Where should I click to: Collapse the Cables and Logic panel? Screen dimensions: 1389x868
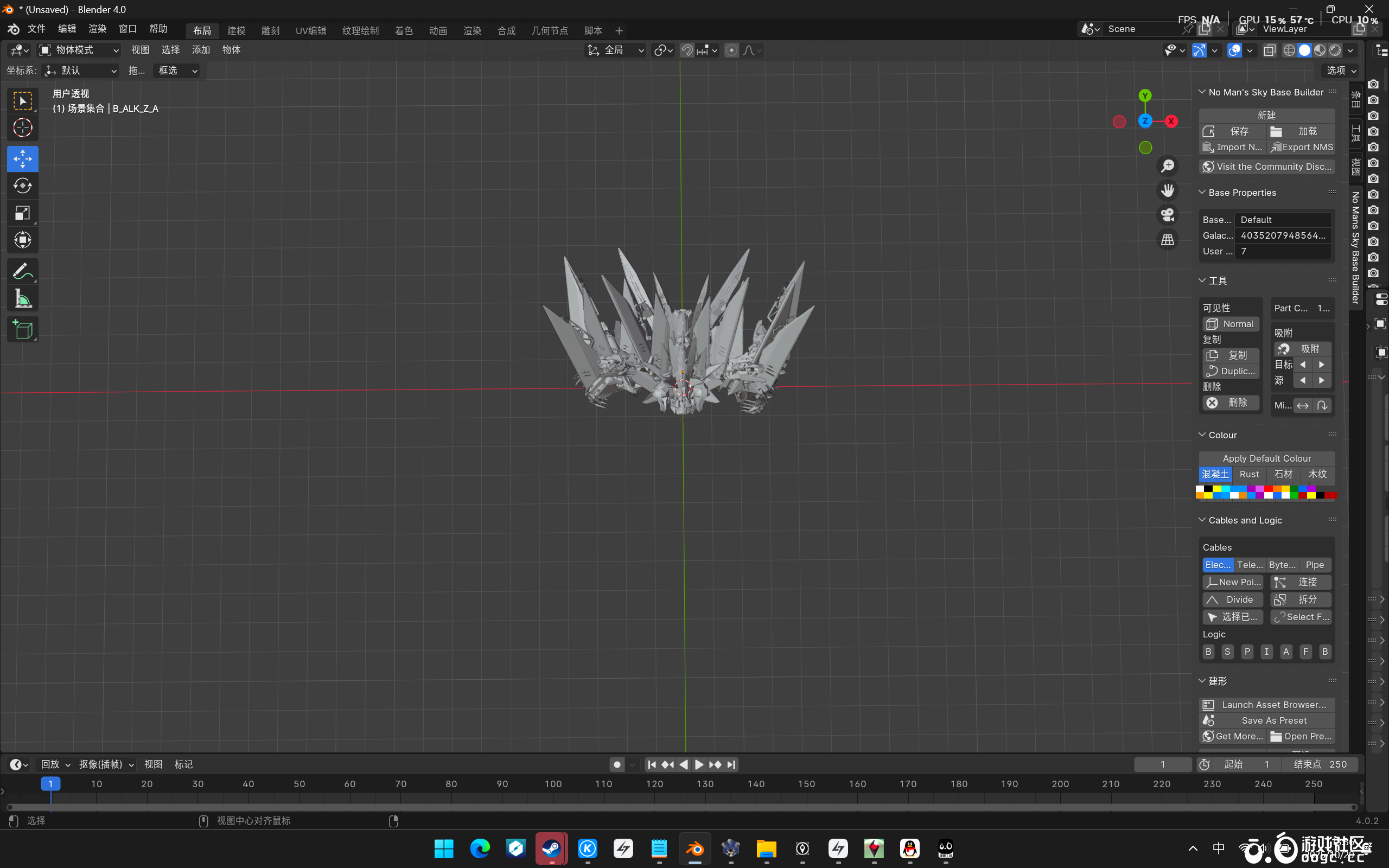(x=1202, y=520)
